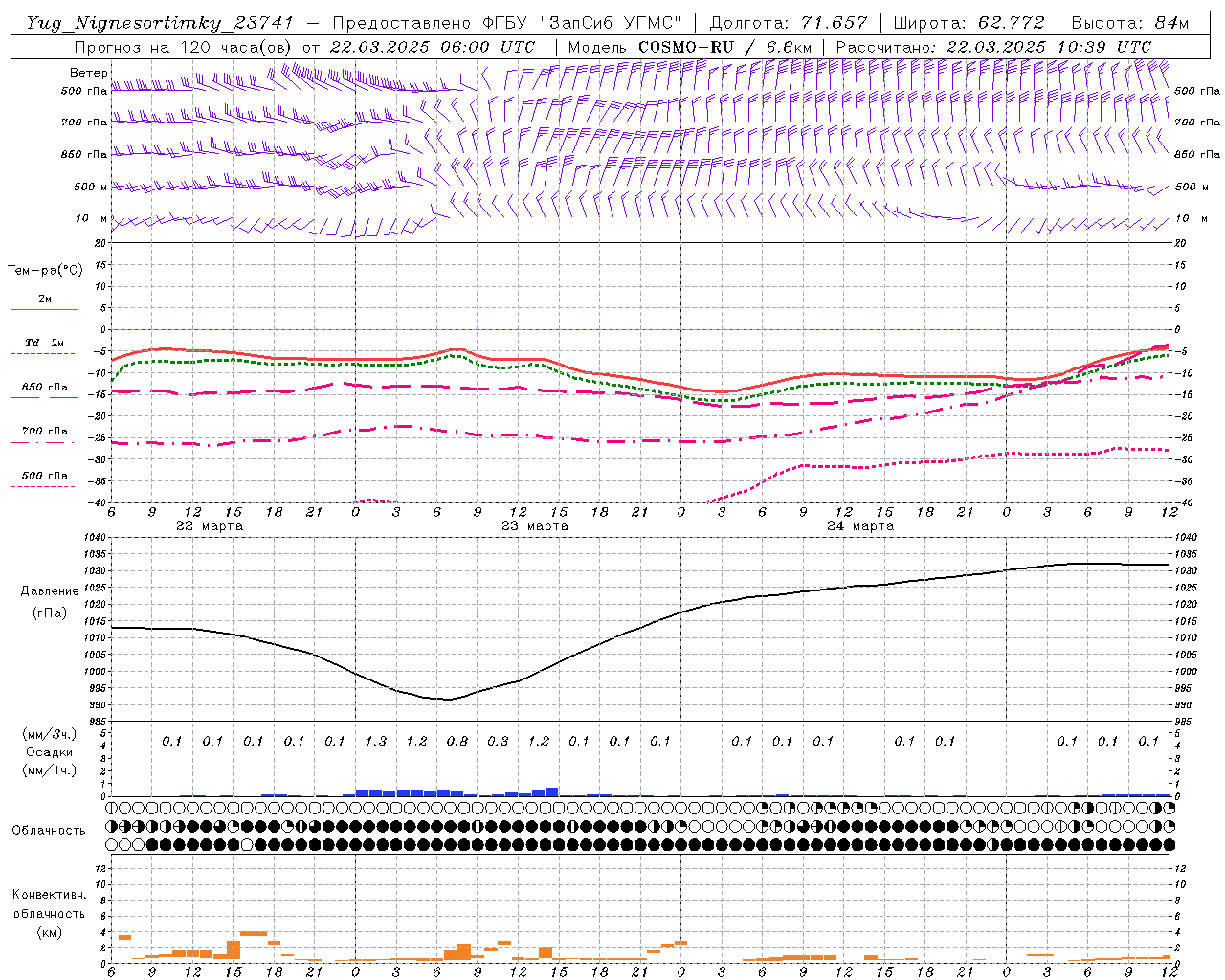The height and width of the screenshot is (980, 1225).
Task: Click the latitude value 62.772
Action: pyautogui.click(x=1011, y=23)
